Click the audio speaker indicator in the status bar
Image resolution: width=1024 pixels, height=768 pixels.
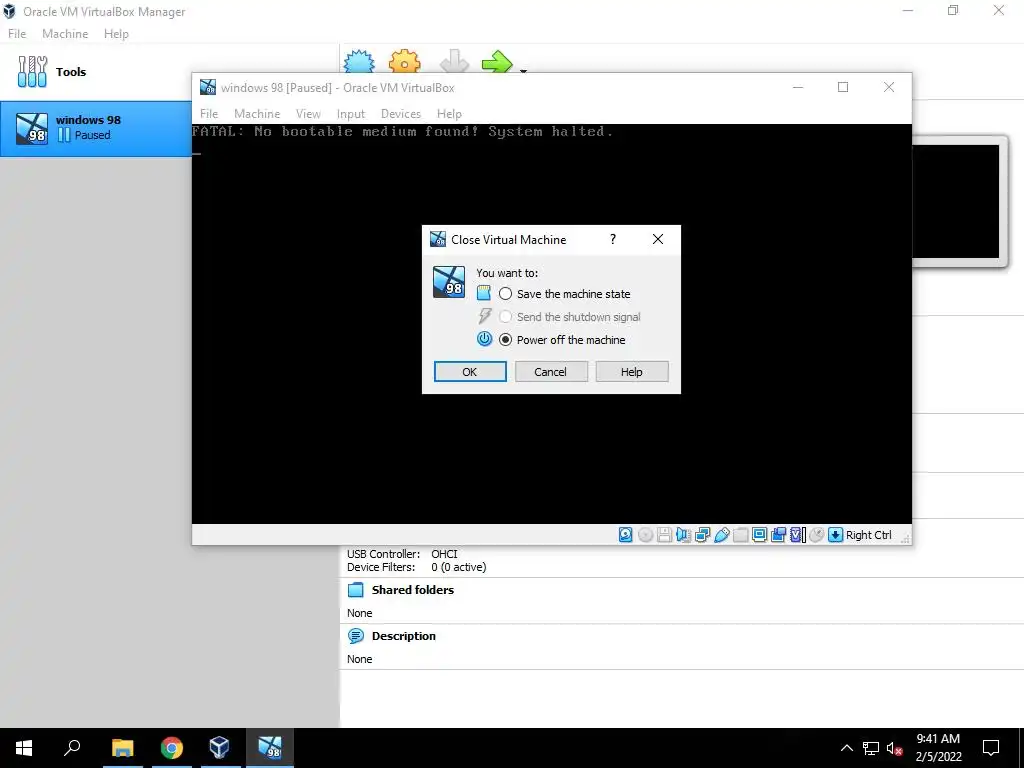(683, 535)
